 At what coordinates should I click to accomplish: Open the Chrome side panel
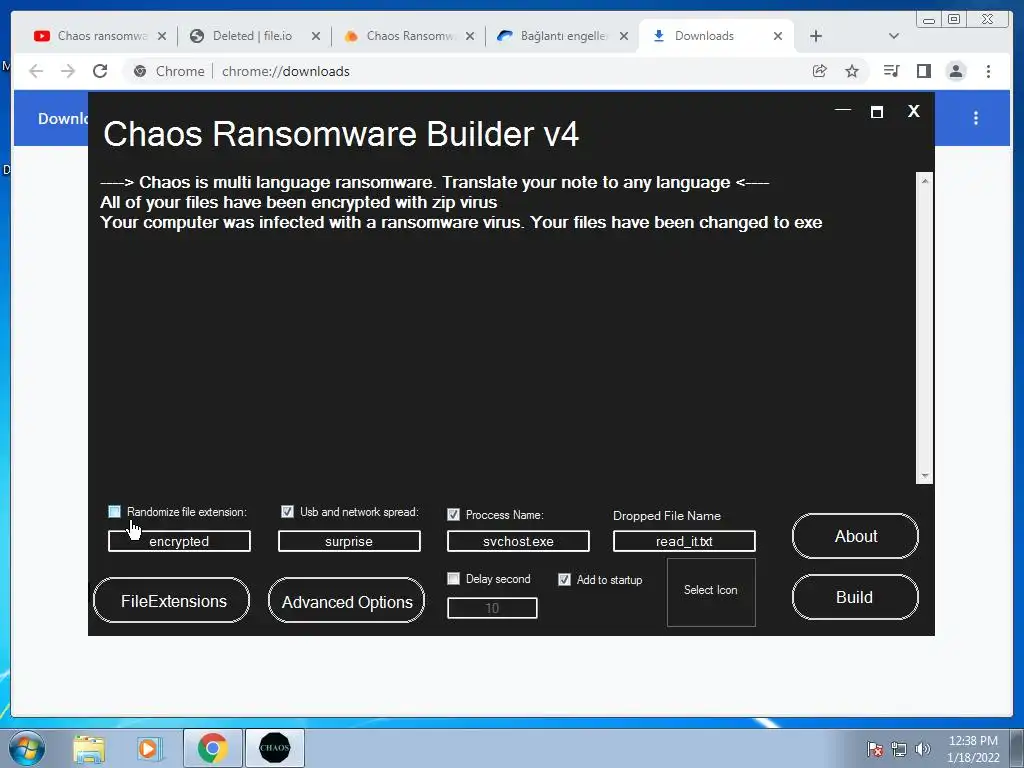pos(923,71)
